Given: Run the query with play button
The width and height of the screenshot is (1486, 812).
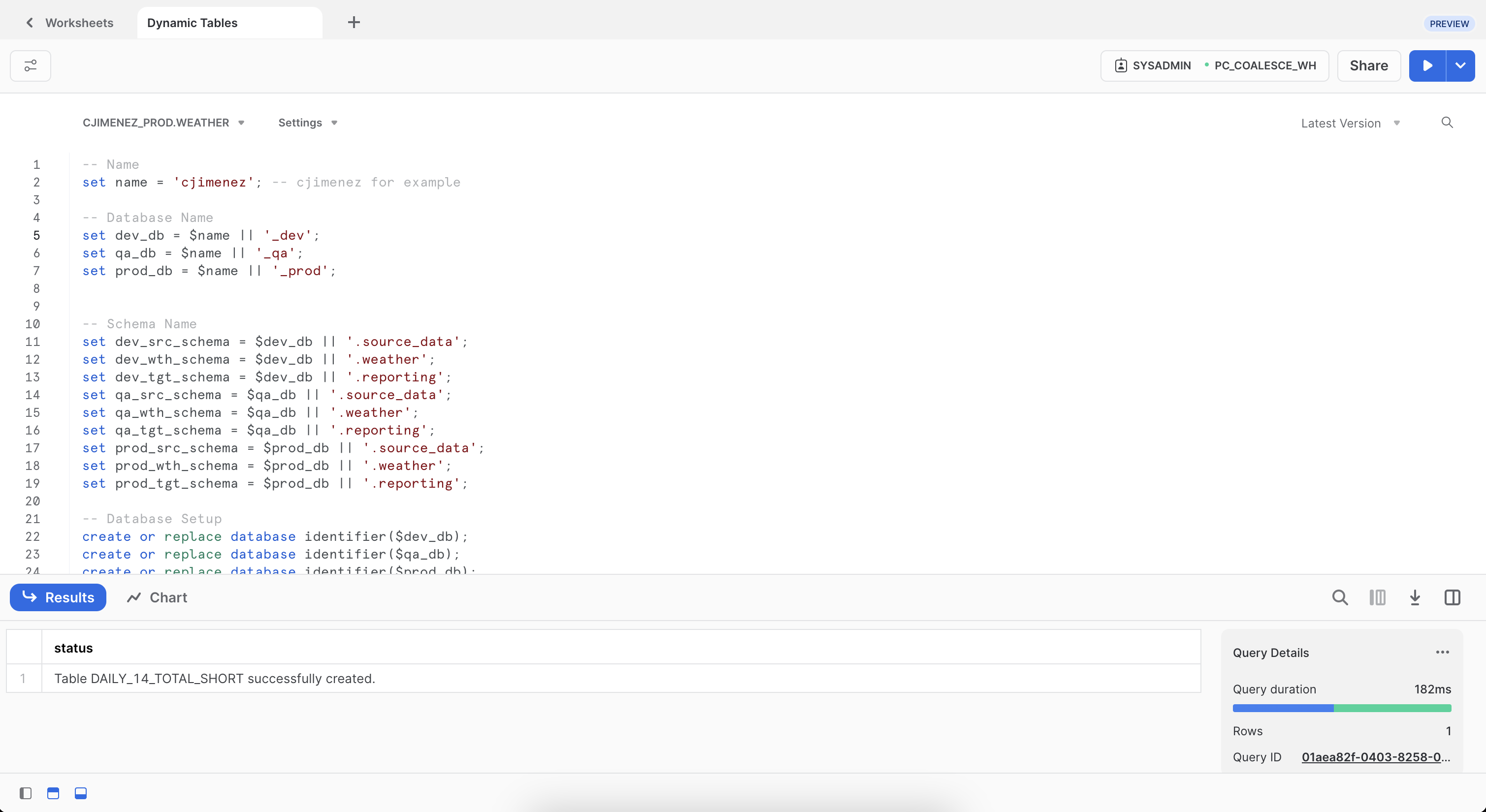Looking at the screenshot, I should pyautogui.click(x=1427, y=66).
